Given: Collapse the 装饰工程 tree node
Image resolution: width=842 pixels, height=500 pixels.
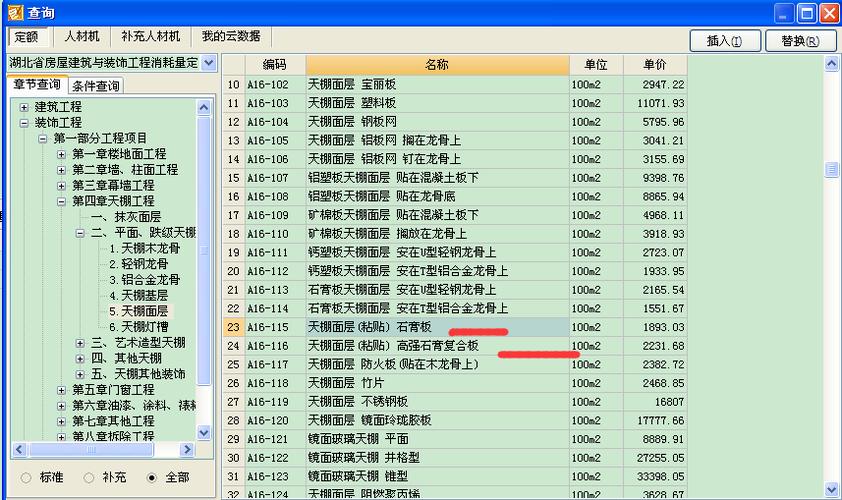Looking at the screenshot, I should [25, 122].
